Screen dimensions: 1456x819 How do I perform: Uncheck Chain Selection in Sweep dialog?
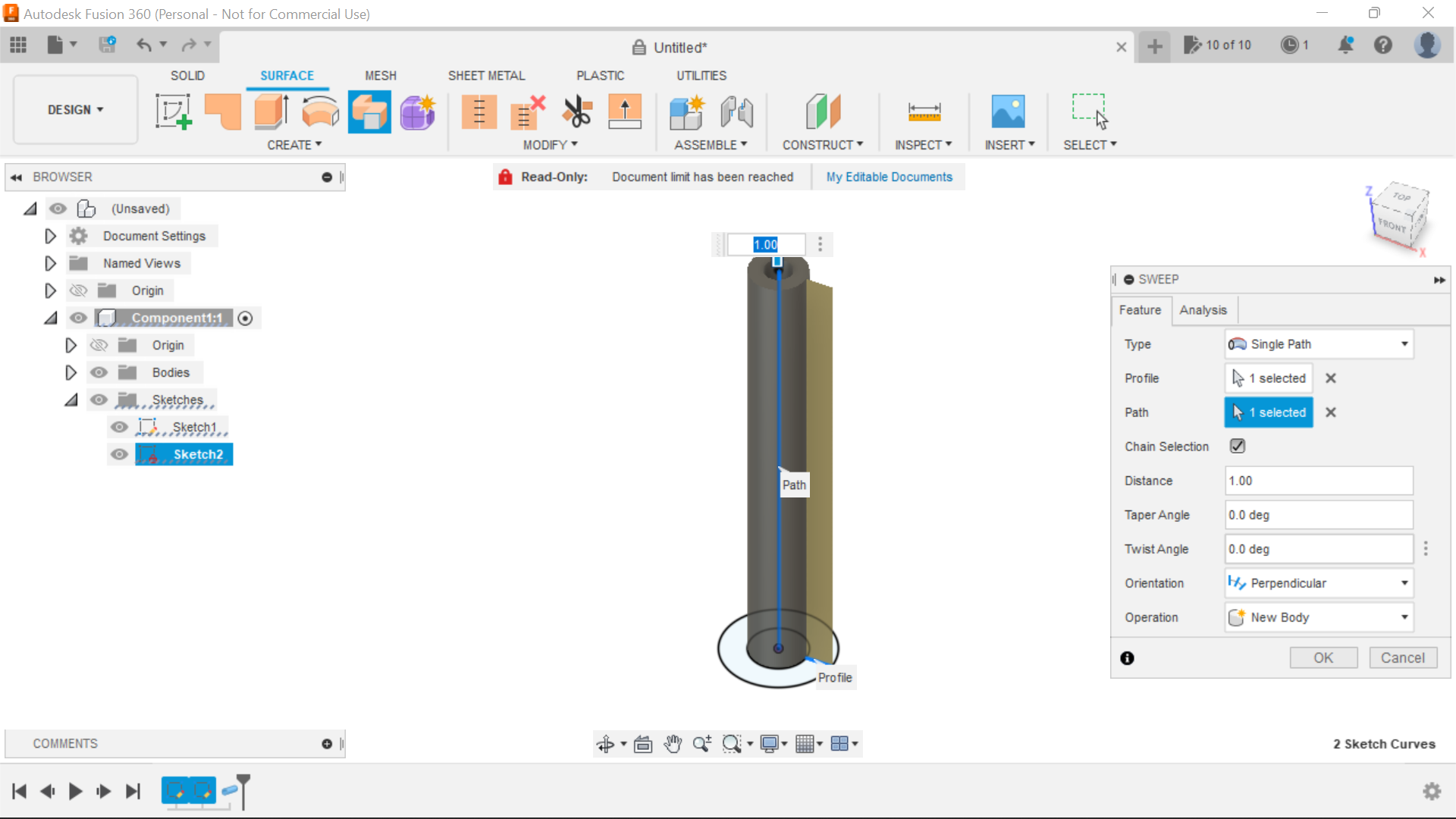click(x=1237, y=446)
